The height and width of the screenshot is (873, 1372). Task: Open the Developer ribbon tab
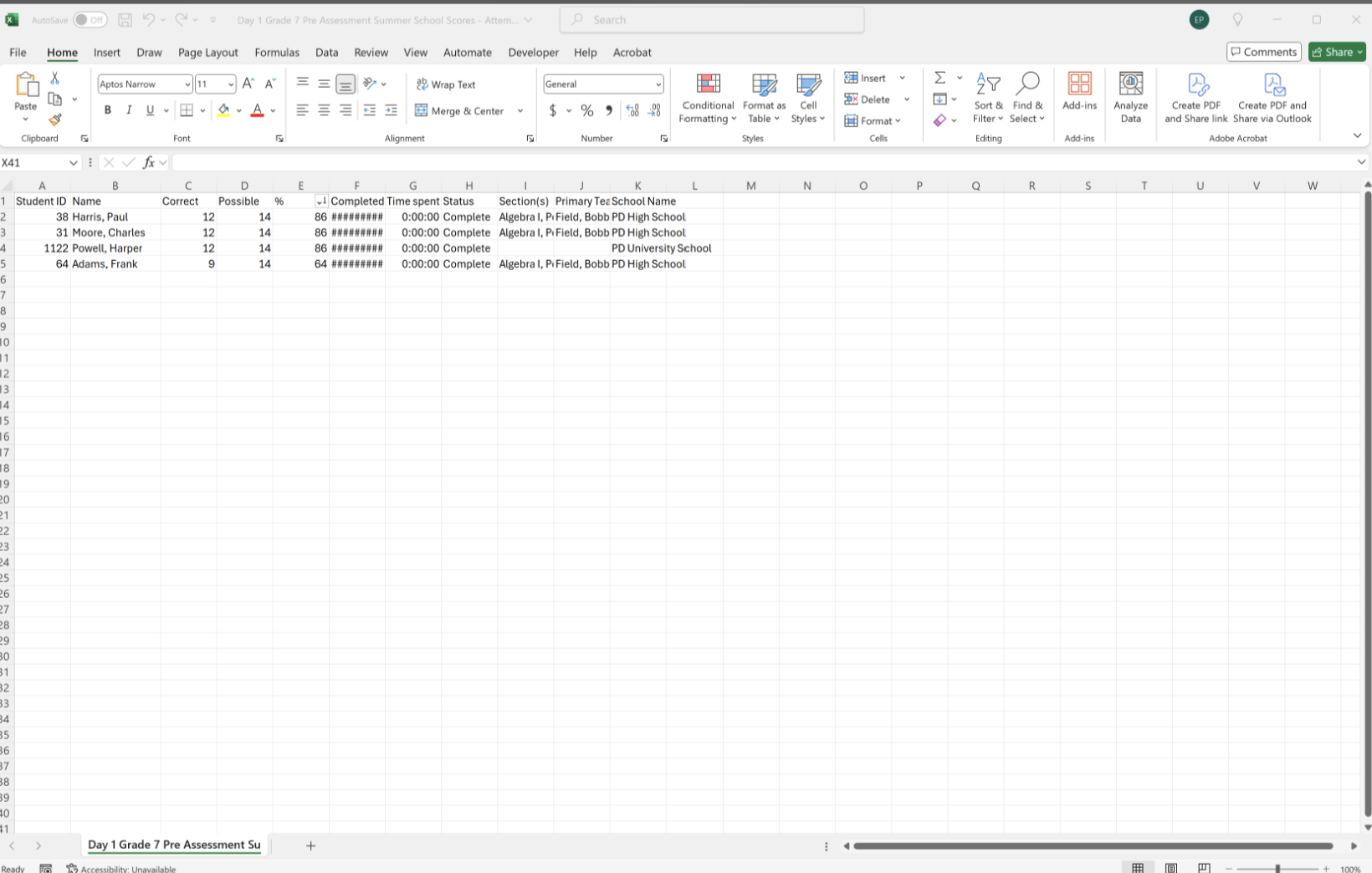[533, 52]
